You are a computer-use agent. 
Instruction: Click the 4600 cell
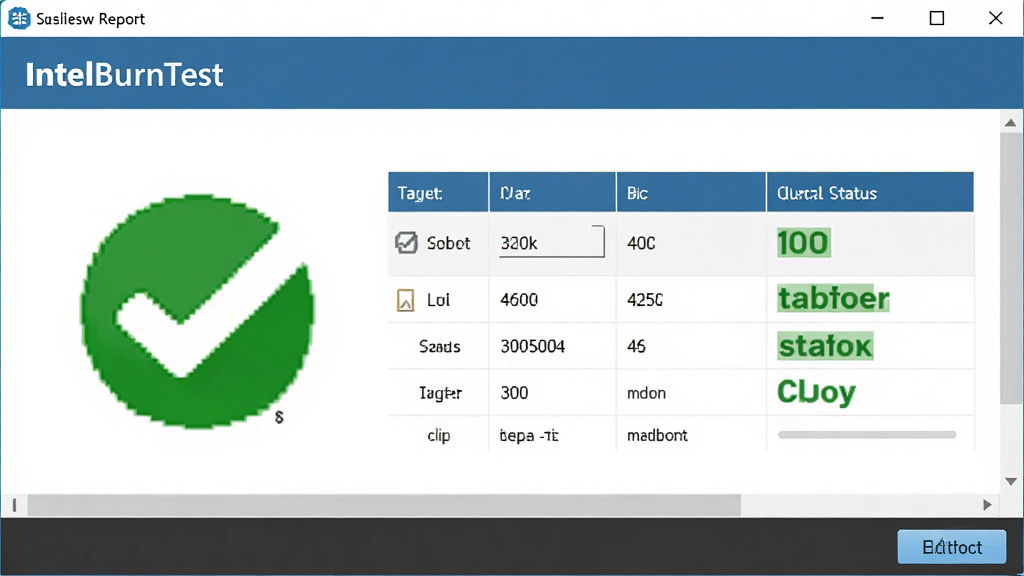519,300
